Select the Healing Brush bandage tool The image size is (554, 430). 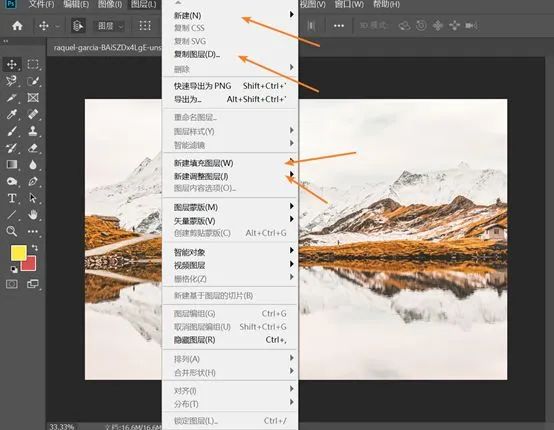(33, 114)
